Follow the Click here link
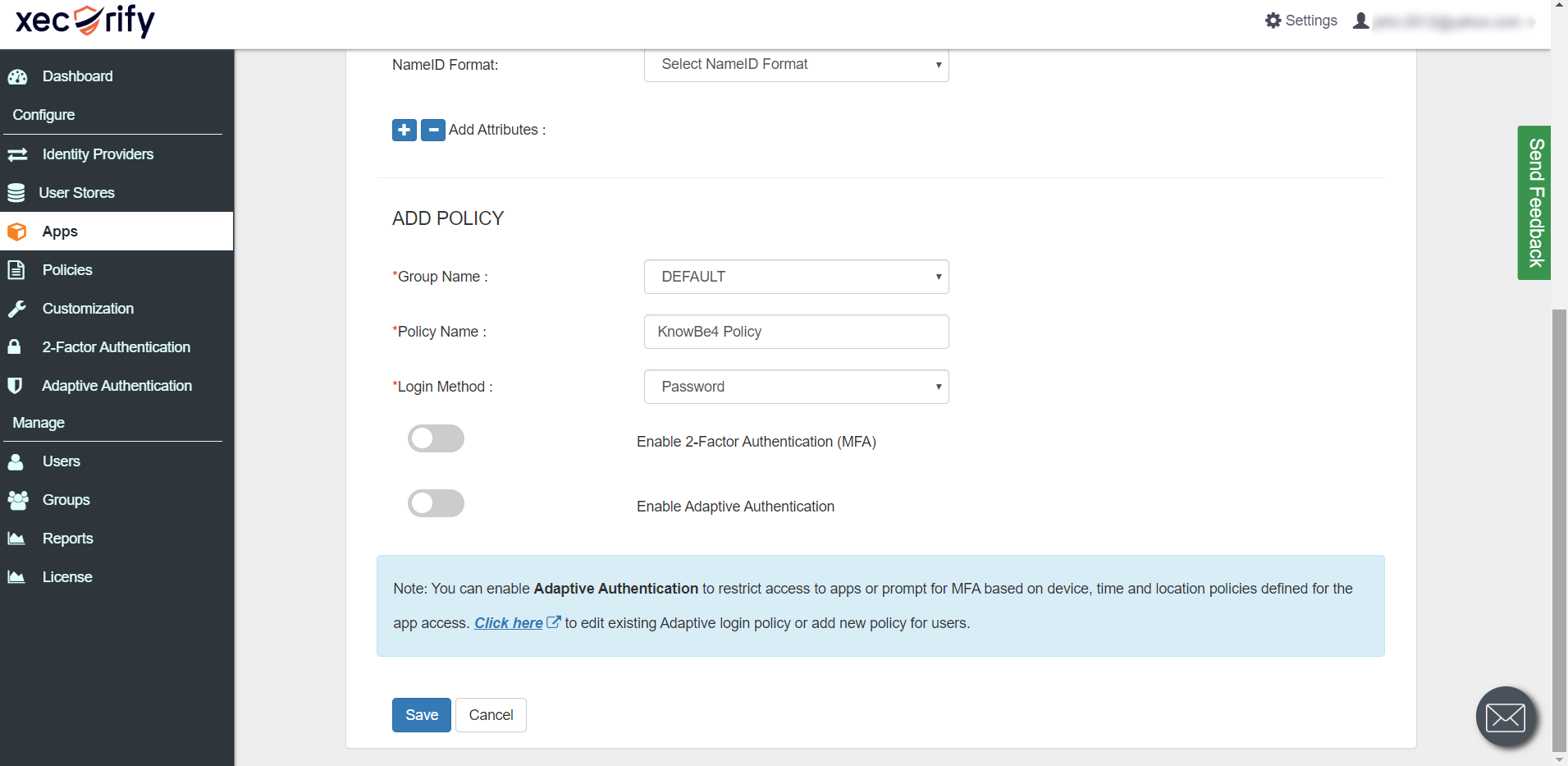This screenshot has height=766, width=1568. click(x=508, y=623)
